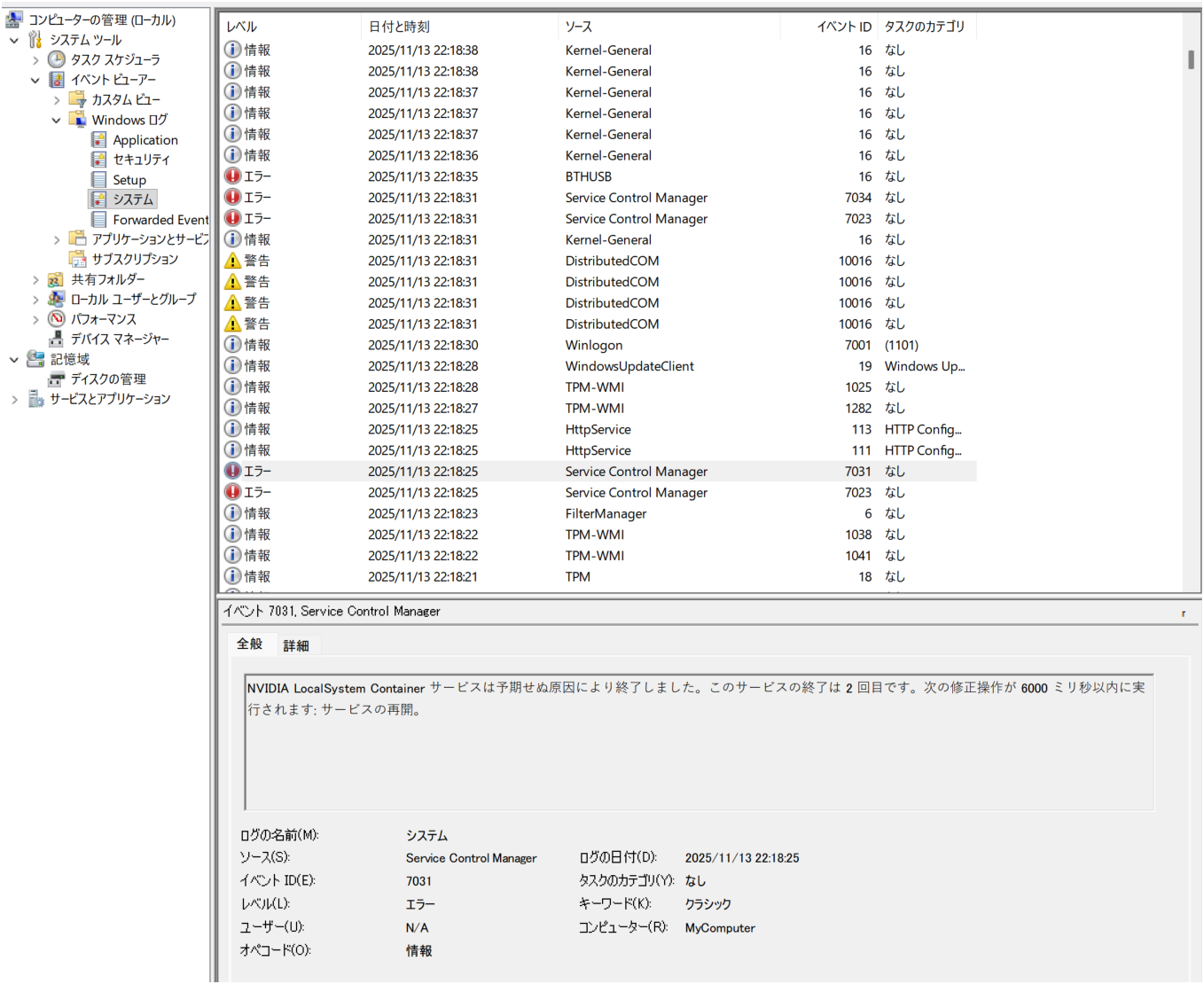Select the Local Users and Groups icon
This screenshot has height=984, width=1204.
point(57,299)
